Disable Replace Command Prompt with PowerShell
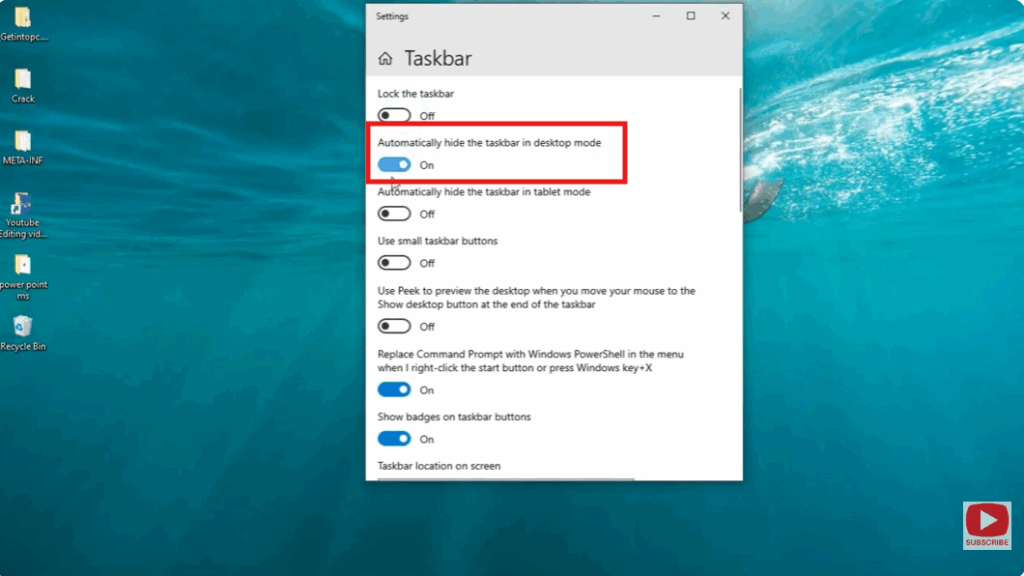1024x576 pixels. pos(394,389)
